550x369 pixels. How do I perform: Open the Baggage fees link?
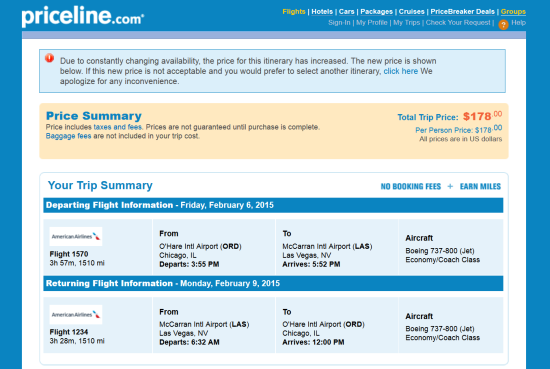(x=68, y=136)
